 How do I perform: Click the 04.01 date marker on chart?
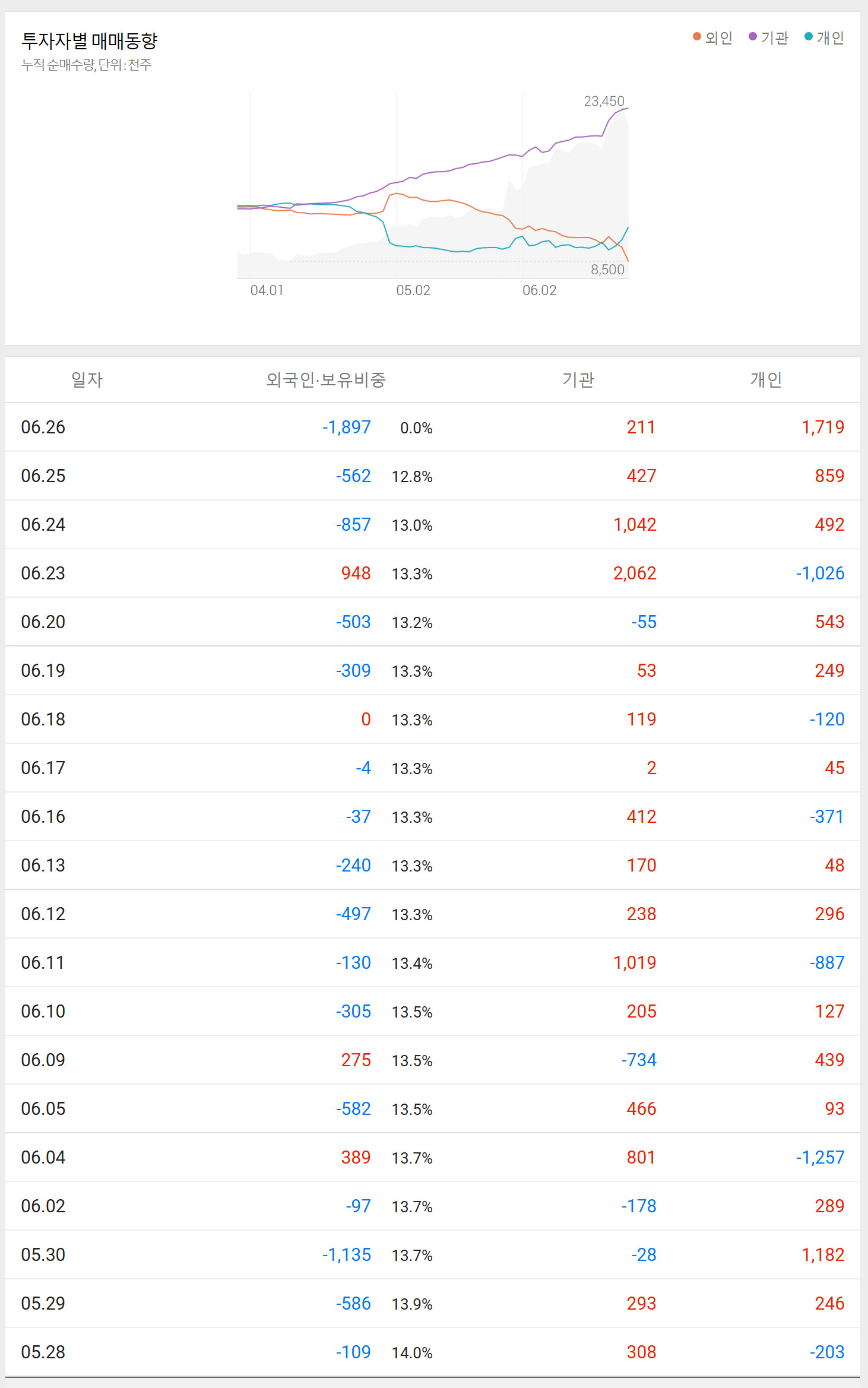(x=267, y=290)
